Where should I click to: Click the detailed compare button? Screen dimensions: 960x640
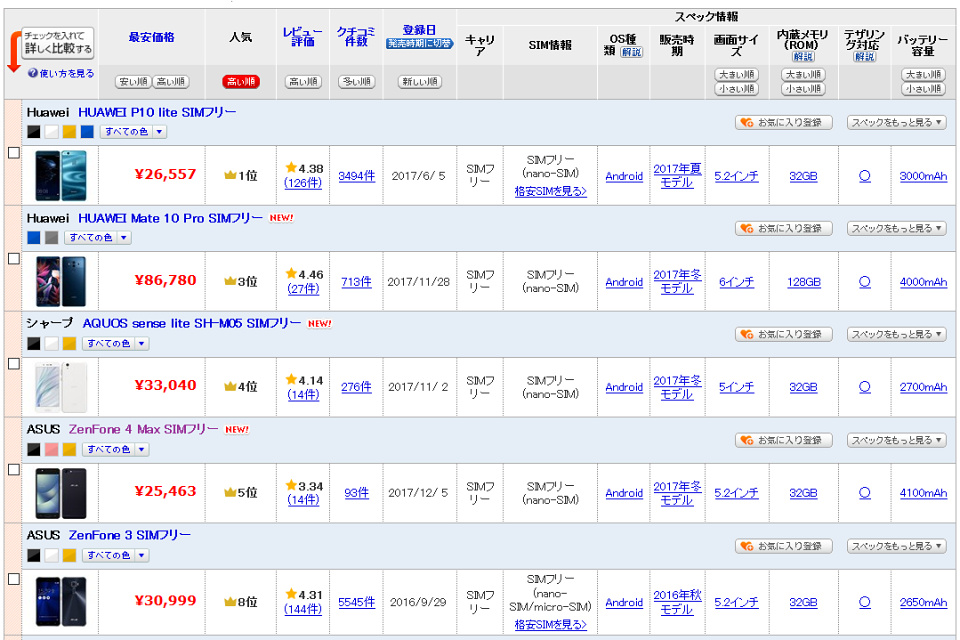click(x=58, y=42)
